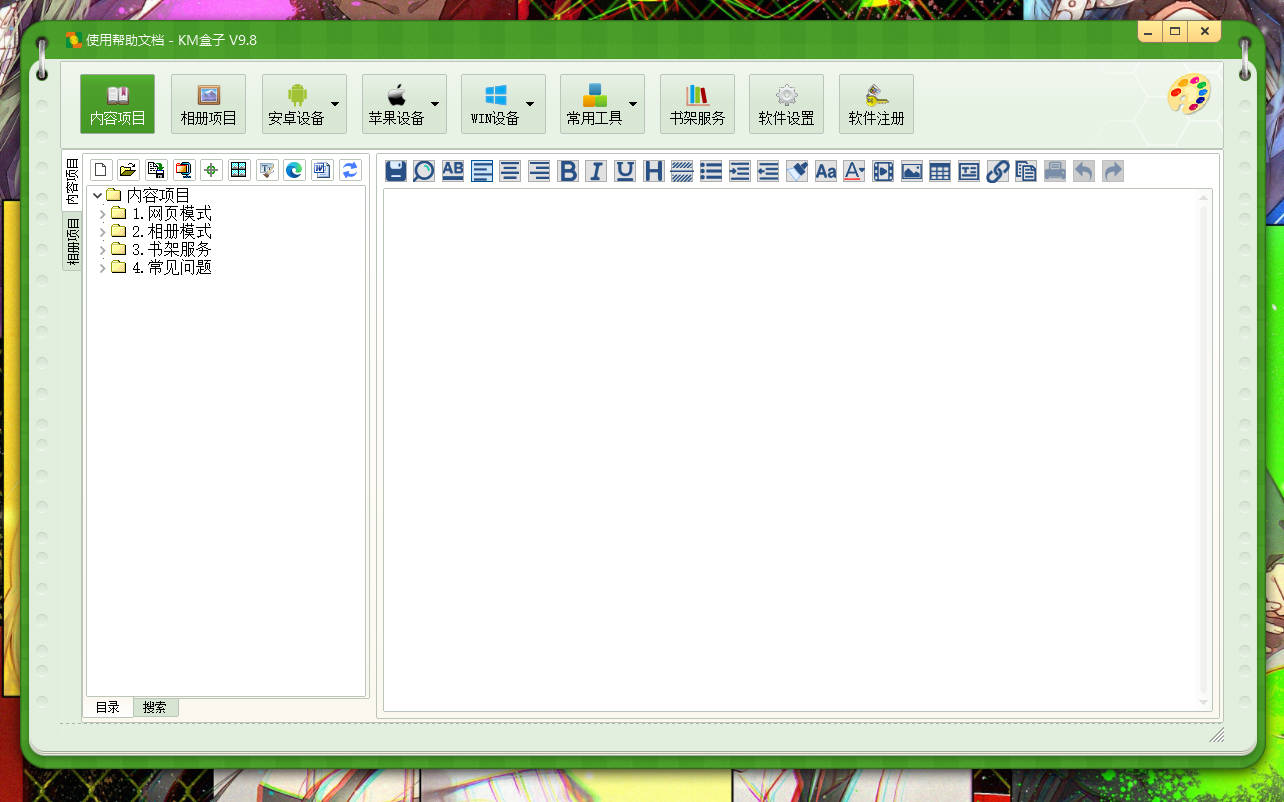The height and width of the screenshot is (802, 1284).
Task: Toggle bold formatting
Action: coord(567,171)
